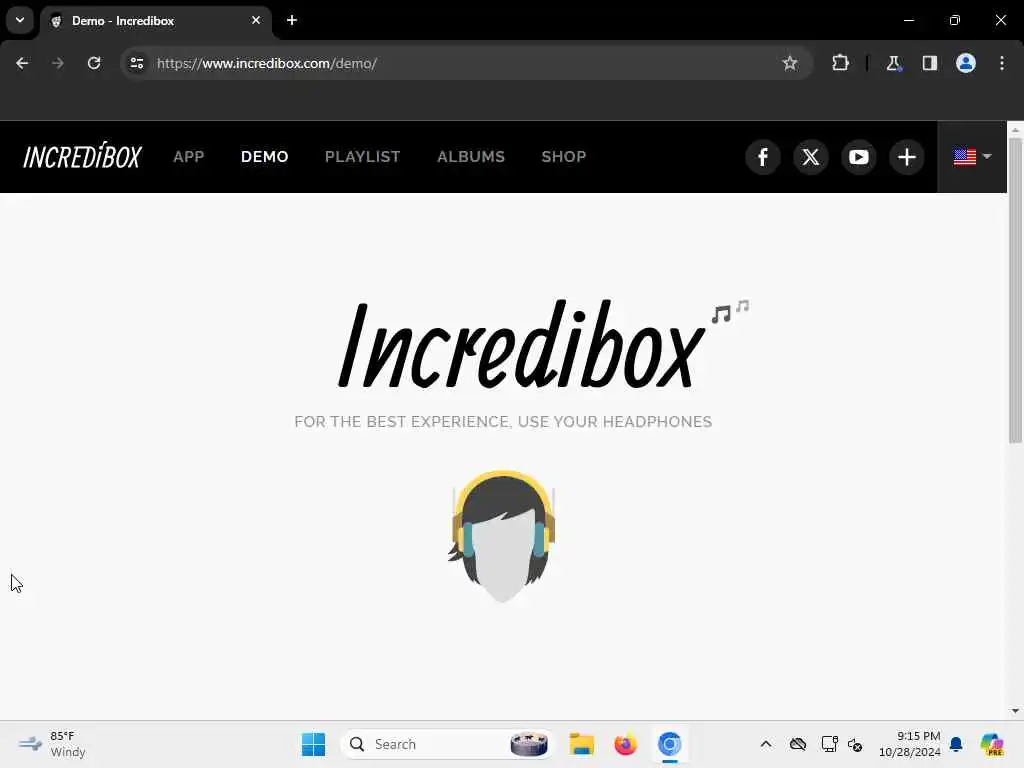Image resolution: width=1024 pixels, height=768 pixels.
Task: Open the browser extensions icon
Action: 840,63
